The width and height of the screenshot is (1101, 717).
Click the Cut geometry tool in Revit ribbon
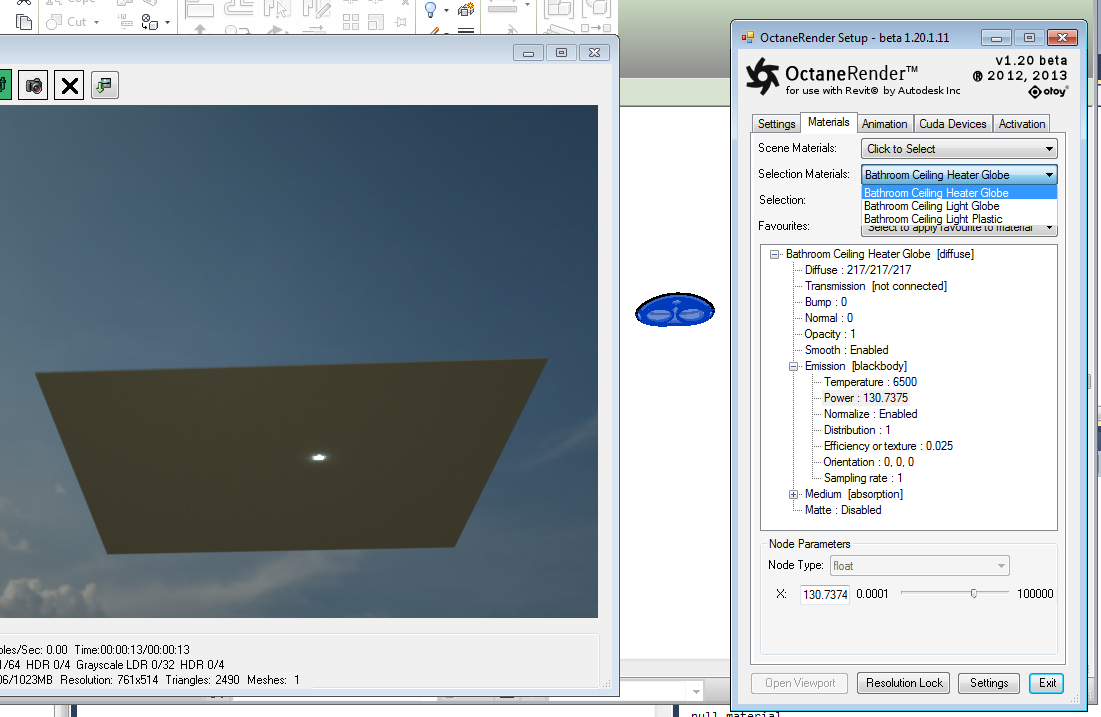67,22
